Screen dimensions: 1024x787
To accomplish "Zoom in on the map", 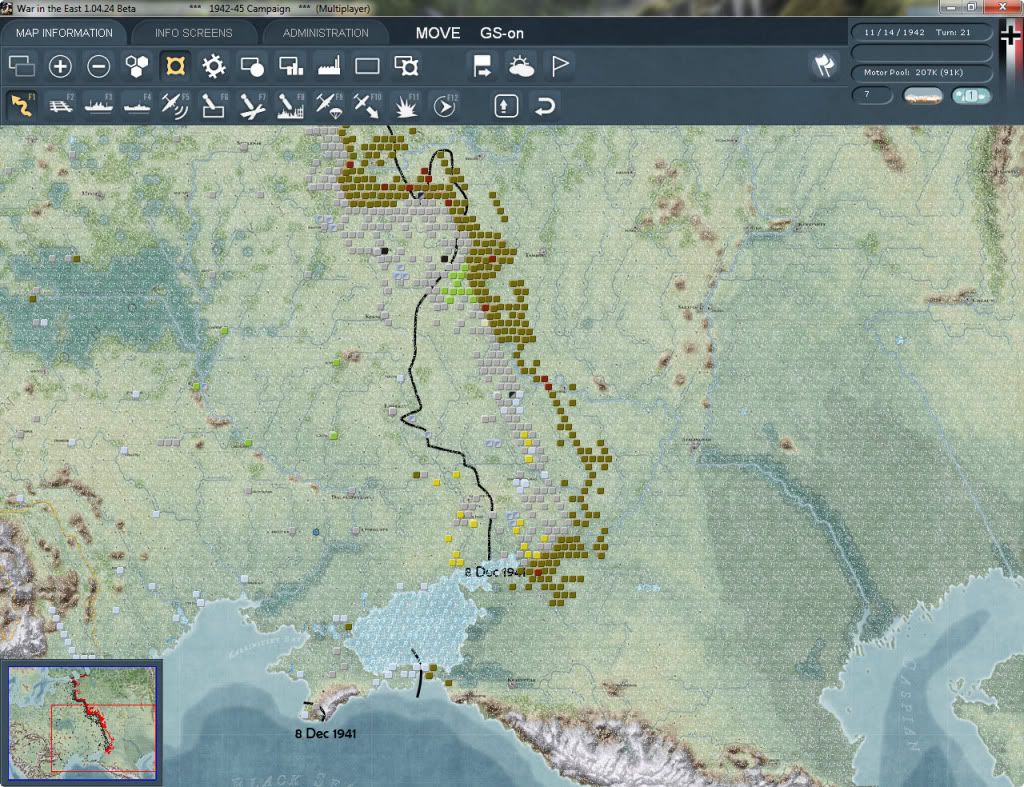I will (x=60, y=66).
